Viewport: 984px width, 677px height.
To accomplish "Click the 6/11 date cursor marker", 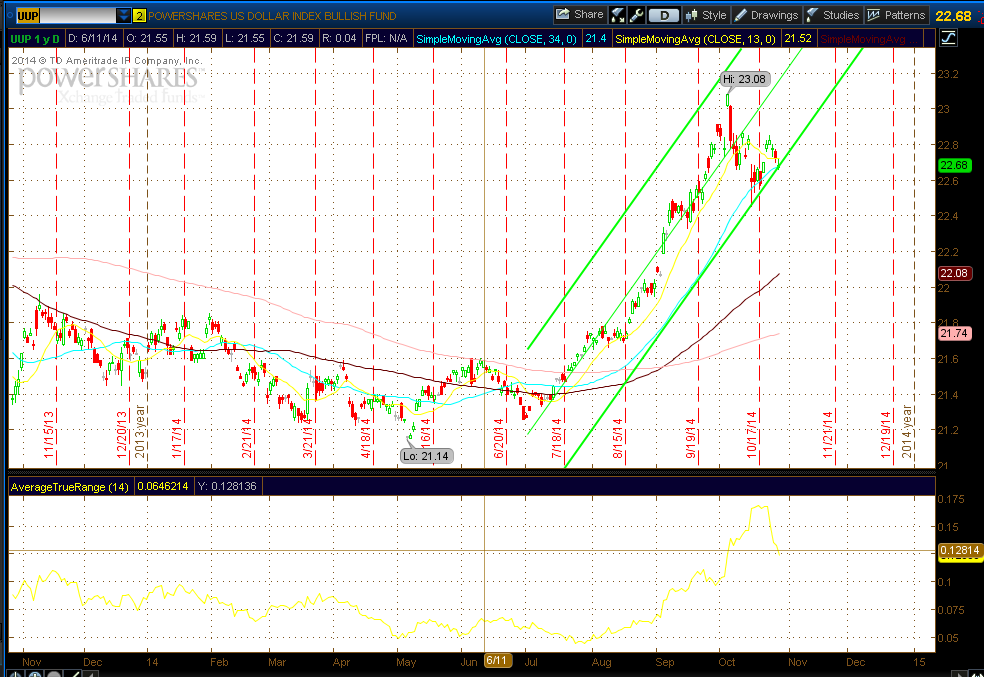I will tap(496, 660).
